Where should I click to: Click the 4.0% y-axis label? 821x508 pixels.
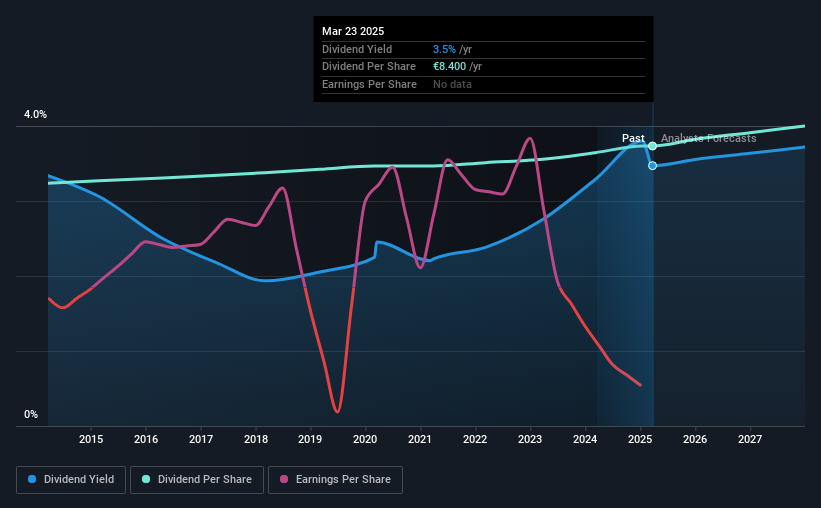click(x=35, y=115)
